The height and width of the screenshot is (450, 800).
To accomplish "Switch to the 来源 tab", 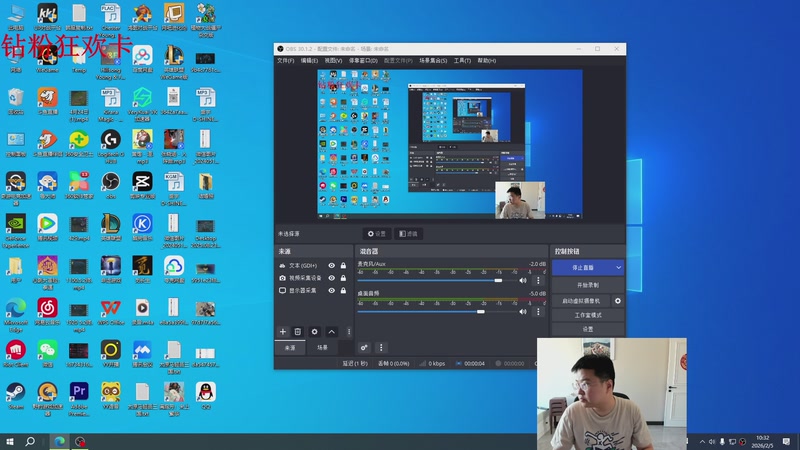I will [290, 347].
